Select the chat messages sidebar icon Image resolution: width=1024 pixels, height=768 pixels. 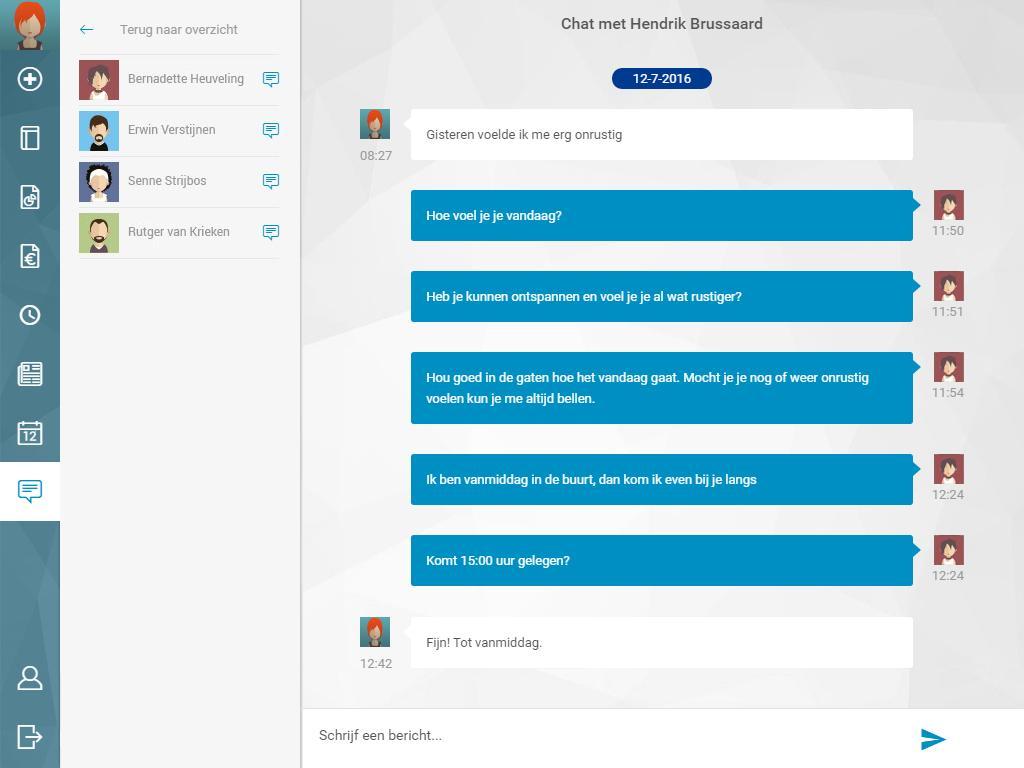30,491
